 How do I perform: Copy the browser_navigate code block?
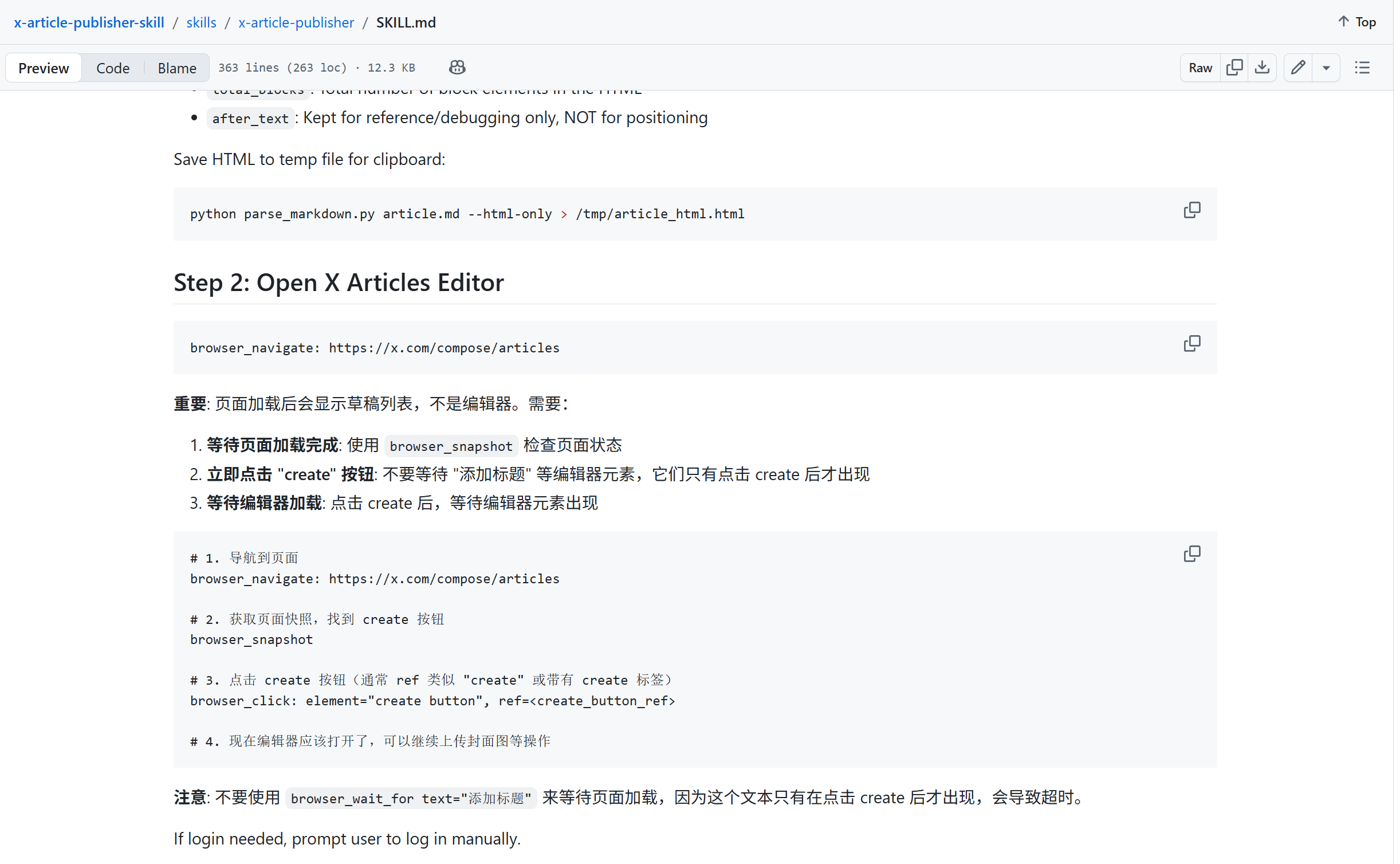coord(1191,344)
